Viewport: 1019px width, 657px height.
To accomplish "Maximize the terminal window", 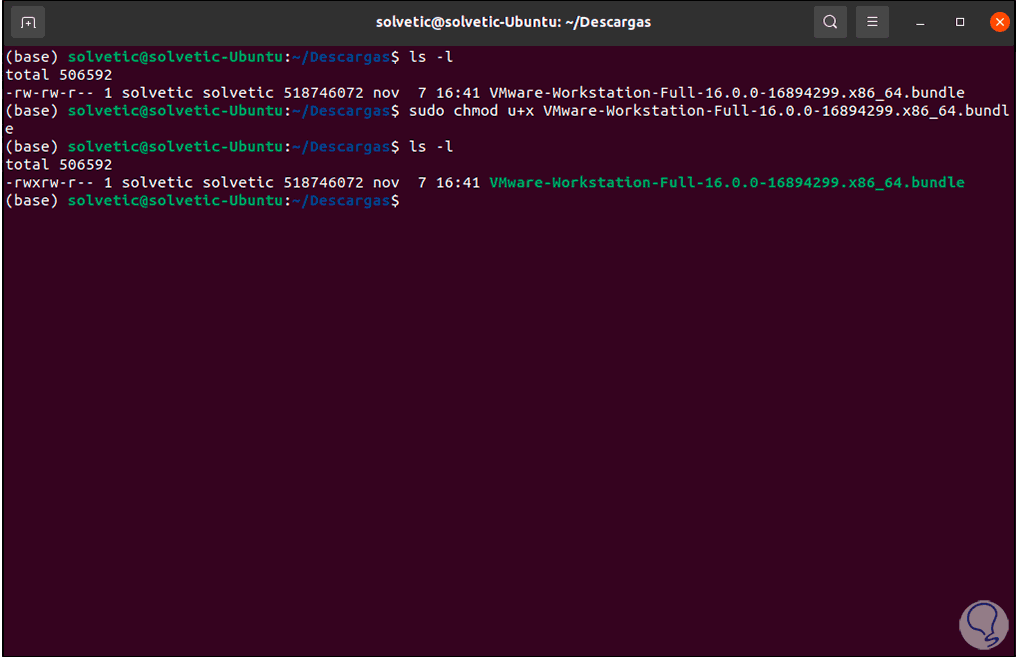I will [x=960, y=22].
